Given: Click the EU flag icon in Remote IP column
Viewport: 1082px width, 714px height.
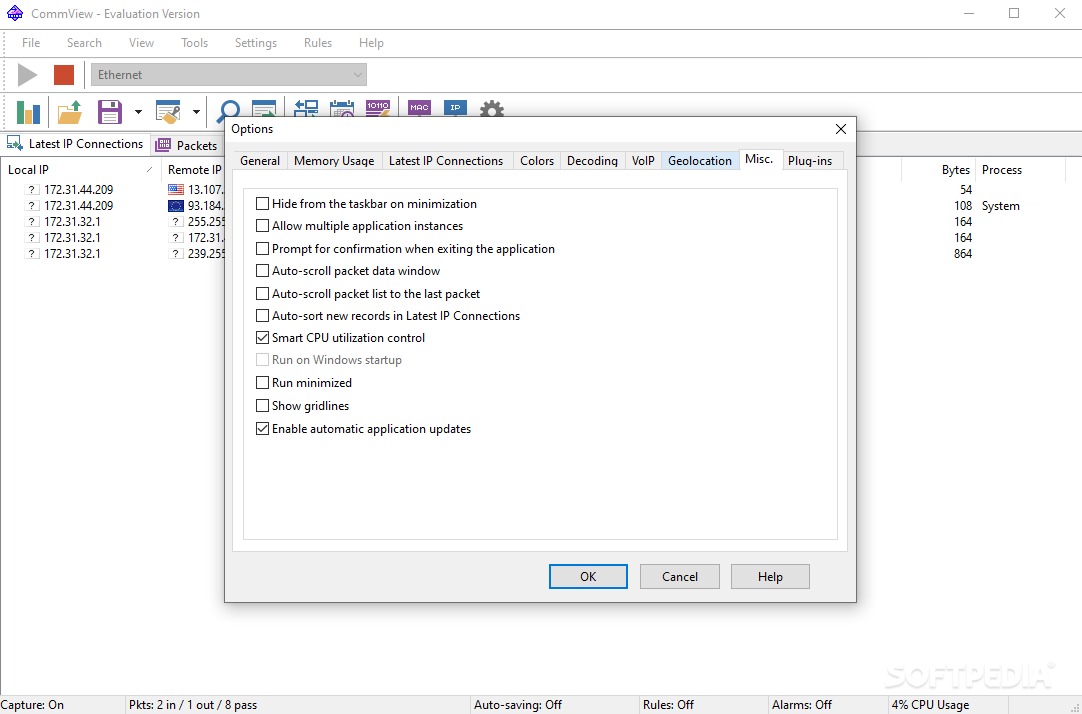Looking at the screenshot, I should pyautogui.click(x=176, y=206).
